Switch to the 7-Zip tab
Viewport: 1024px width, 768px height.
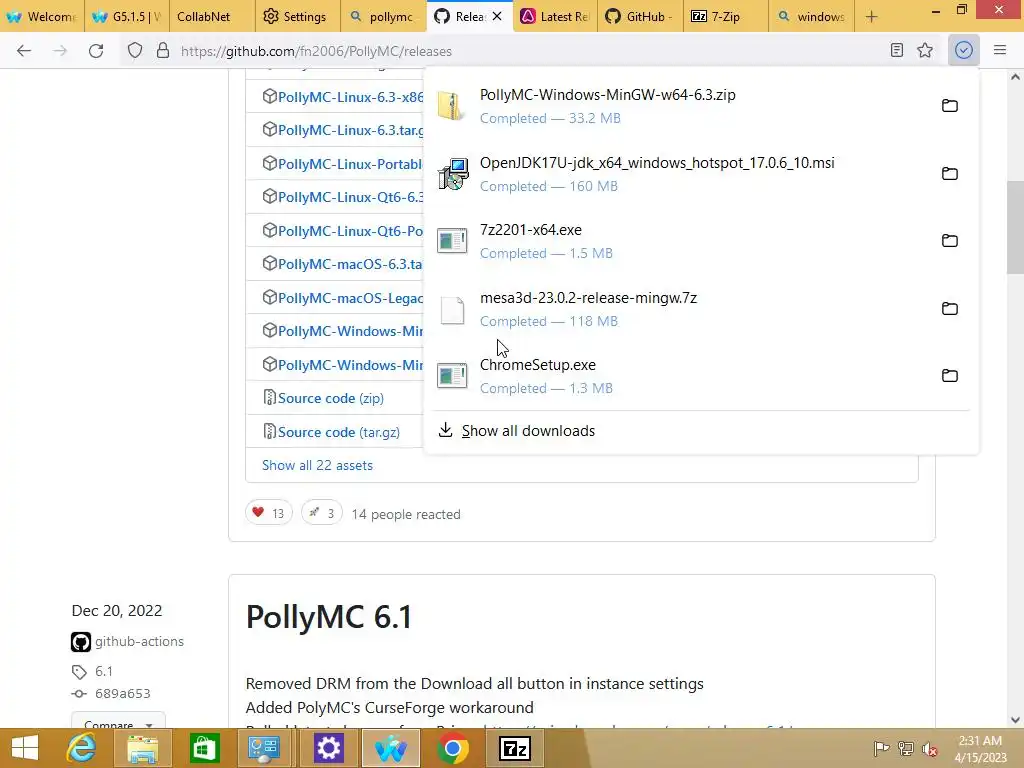726,16
